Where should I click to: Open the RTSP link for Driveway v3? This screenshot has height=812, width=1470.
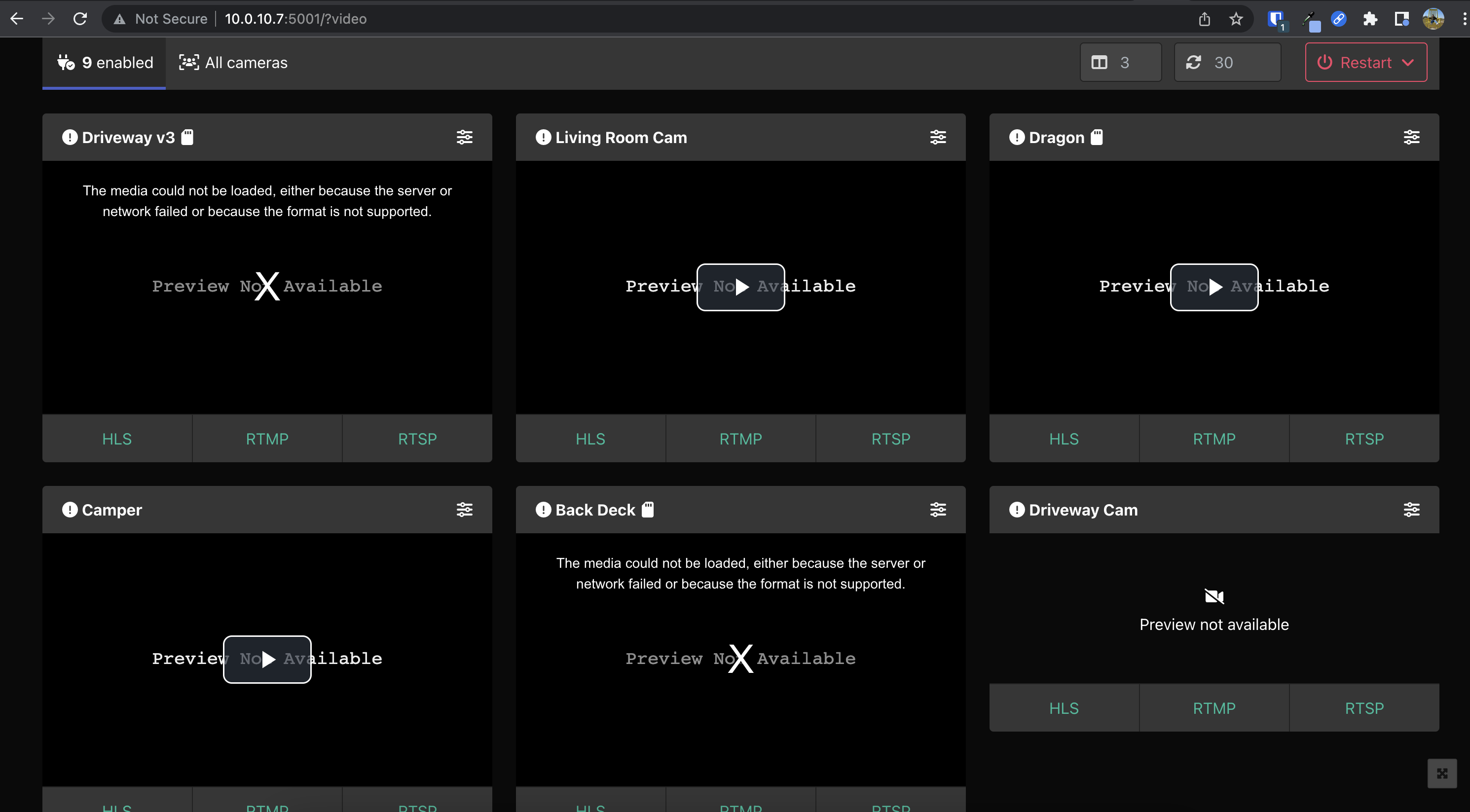point(417,438)
